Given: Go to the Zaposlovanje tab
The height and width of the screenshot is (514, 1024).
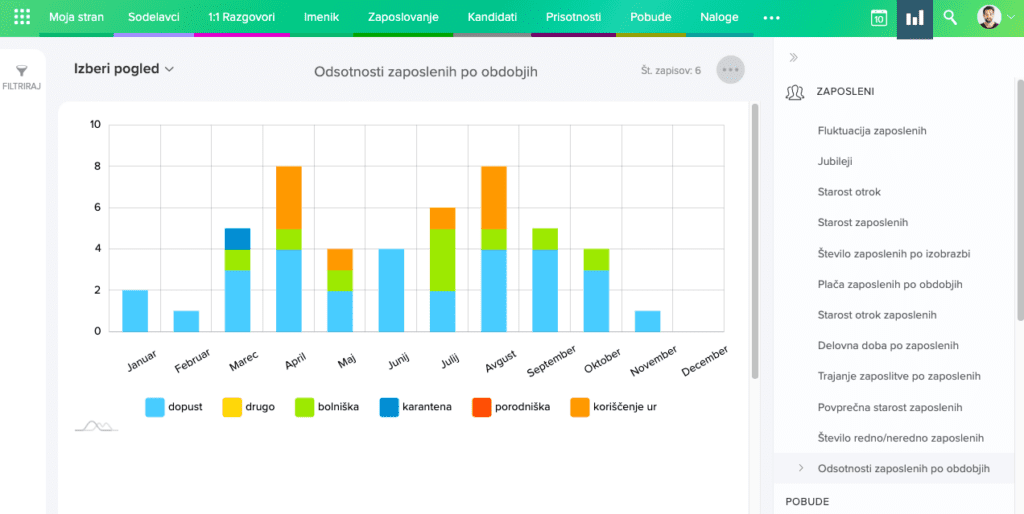Looking at the screenshot, I should tap(403, 18).
